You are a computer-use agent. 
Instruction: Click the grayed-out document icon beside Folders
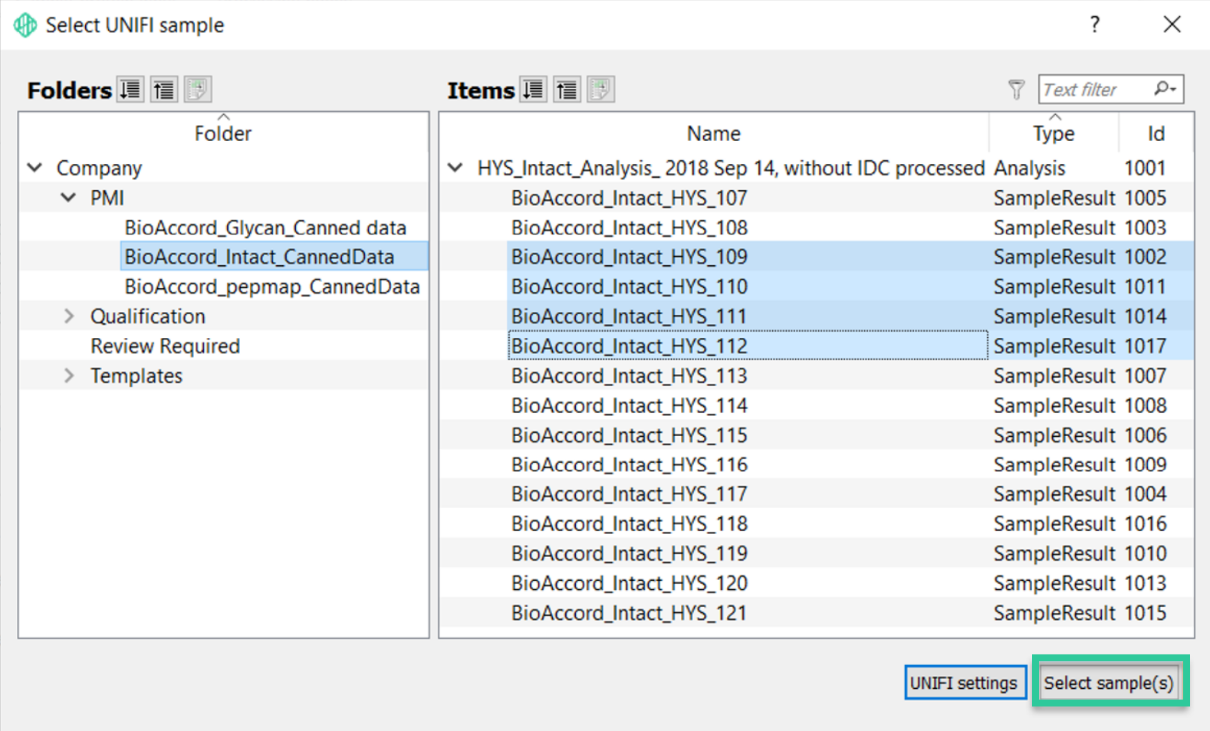click(x=198, y=90)
